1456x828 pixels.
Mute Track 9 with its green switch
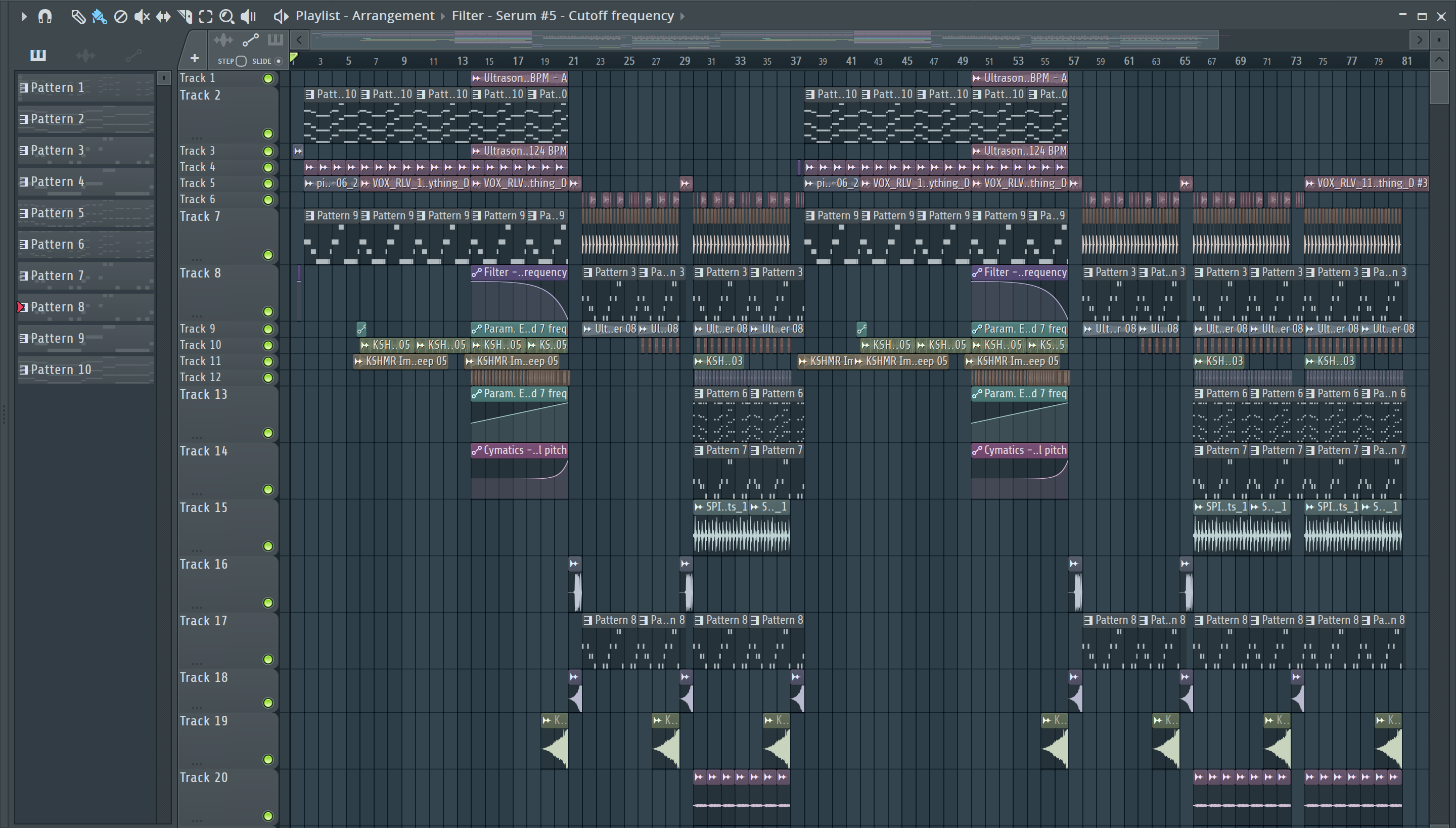click(x=268, y=329)
